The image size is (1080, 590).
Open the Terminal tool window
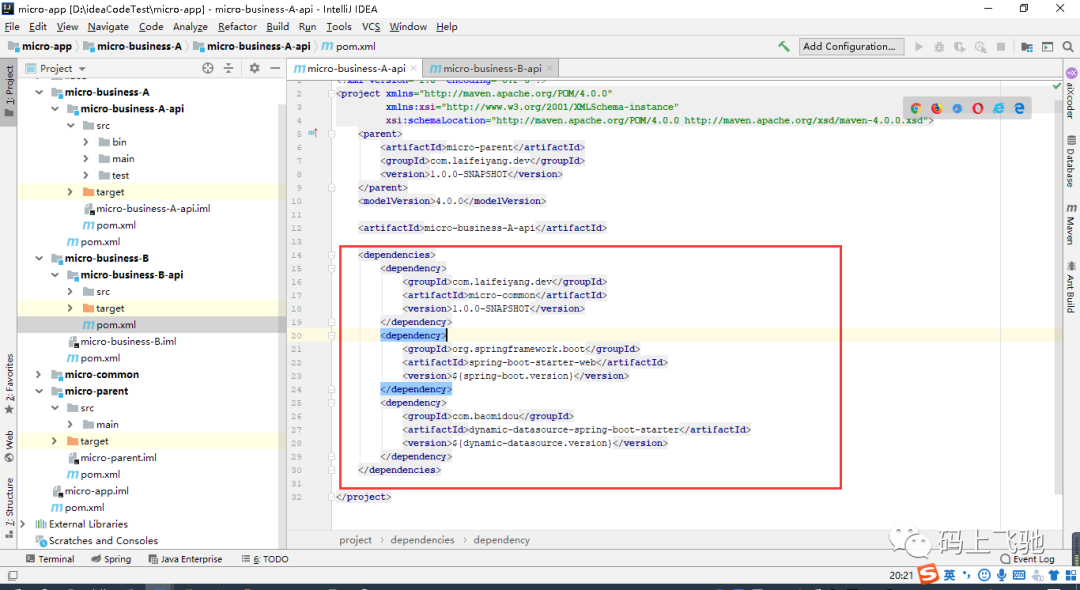point(50,559)
